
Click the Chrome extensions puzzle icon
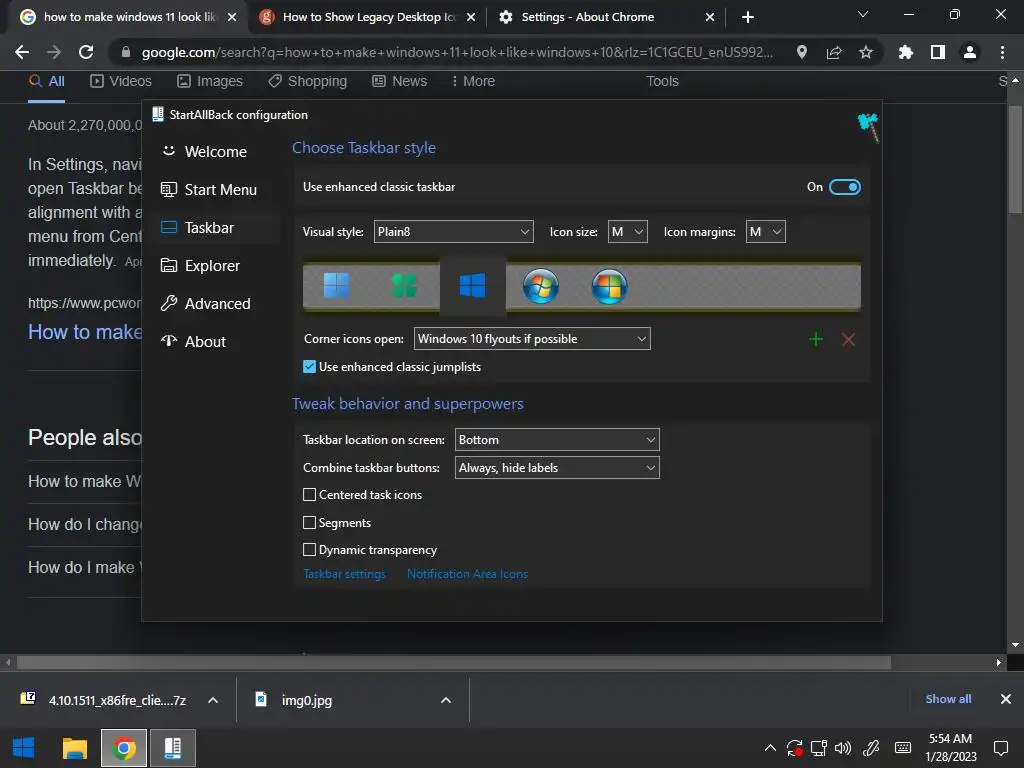click(x=905, y=52)
